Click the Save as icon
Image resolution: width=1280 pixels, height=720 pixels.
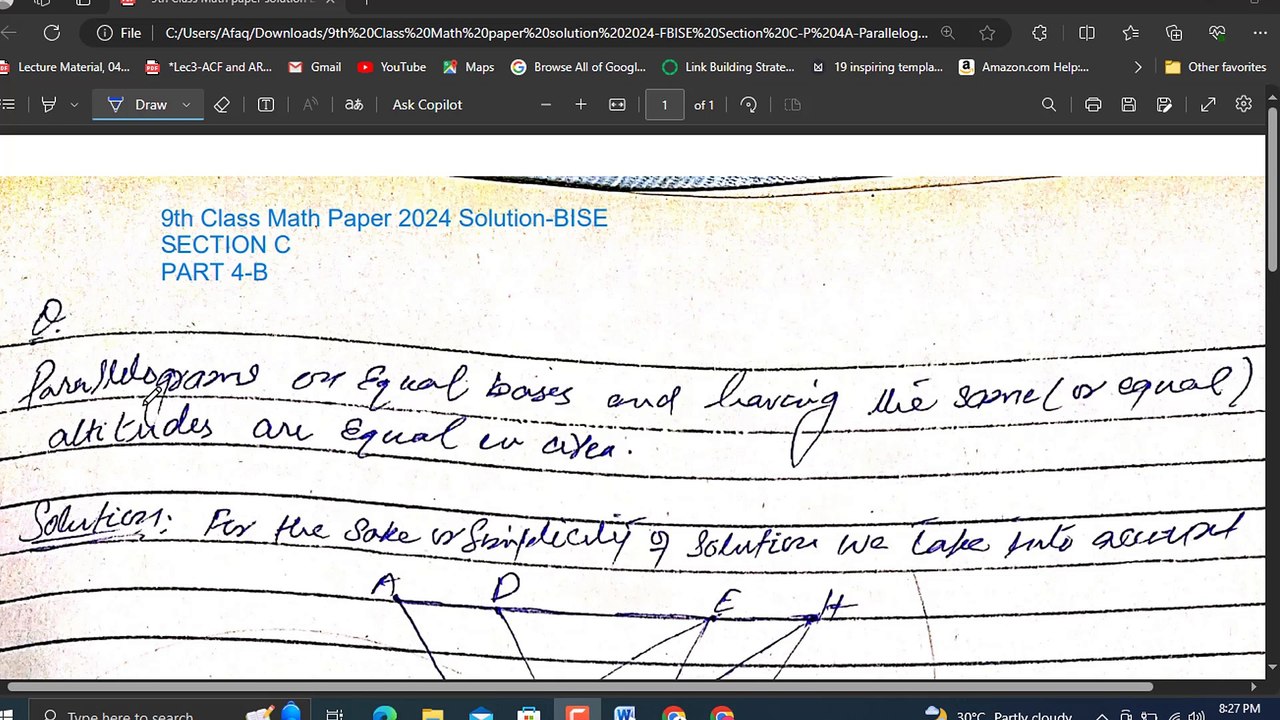[x=1164, y=104]
